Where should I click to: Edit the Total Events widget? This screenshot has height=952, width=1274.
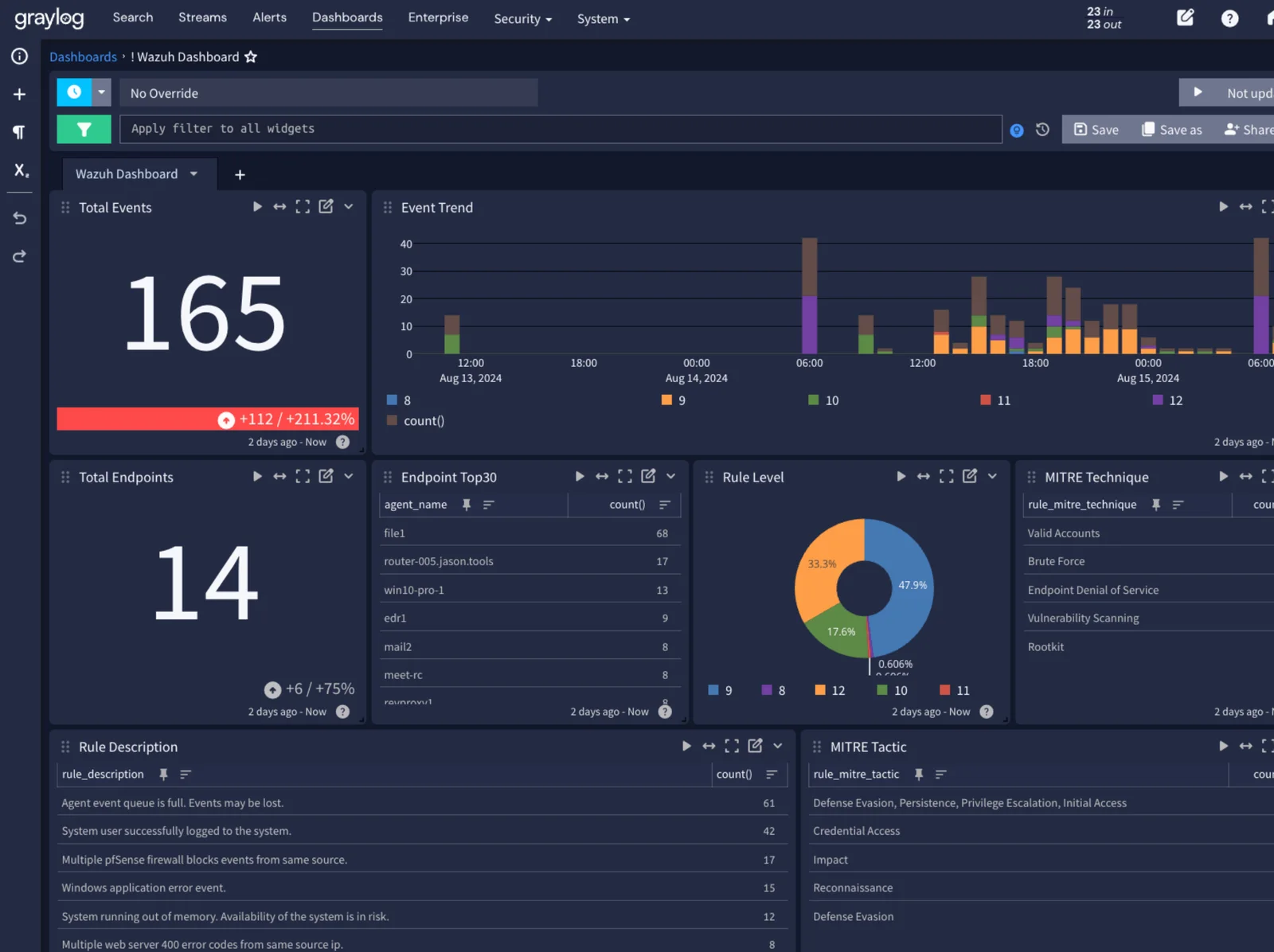click(326, 207)
